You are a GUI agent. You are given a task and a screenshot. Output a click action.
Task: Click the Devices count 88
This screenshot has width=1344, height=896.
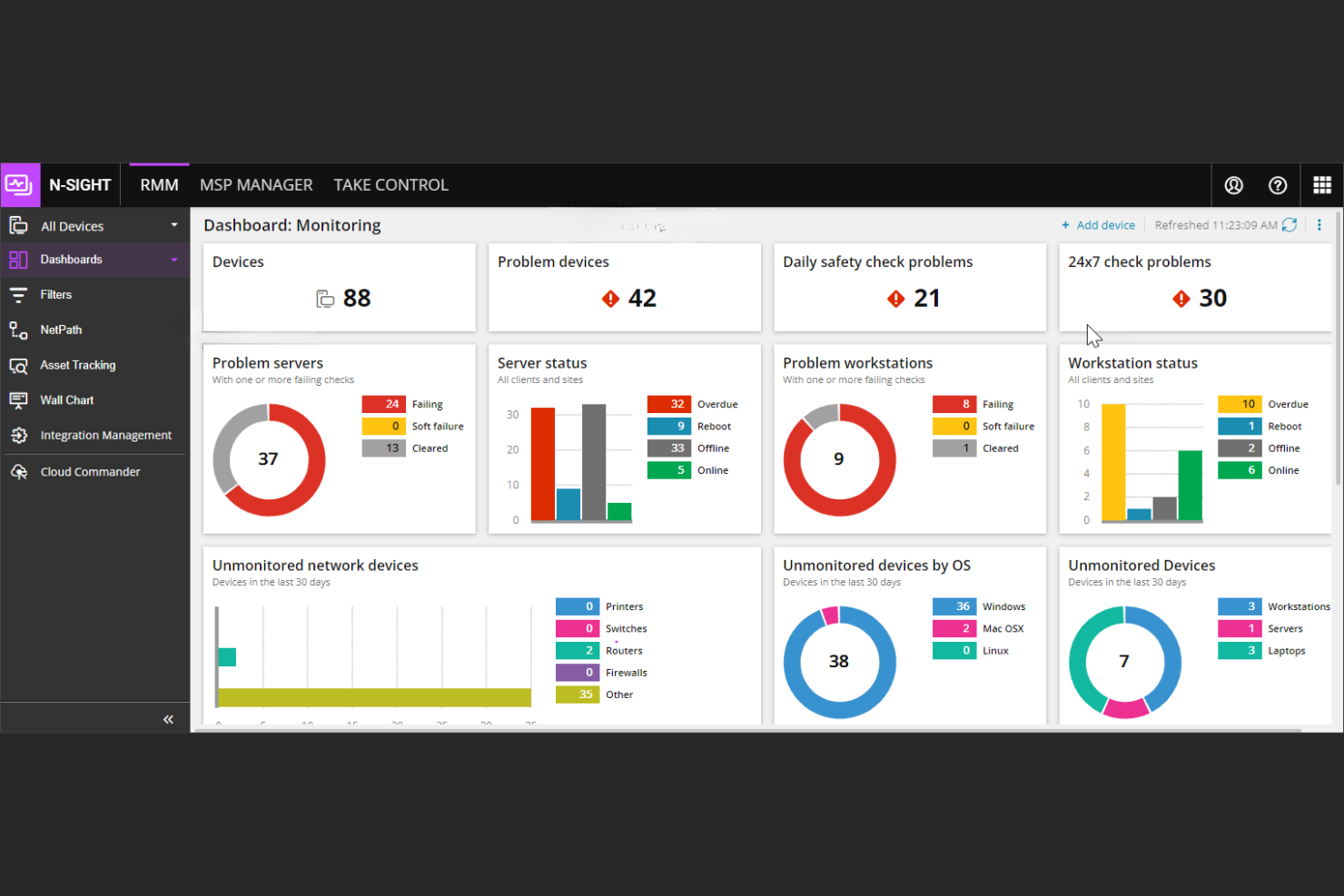point(357,299)
